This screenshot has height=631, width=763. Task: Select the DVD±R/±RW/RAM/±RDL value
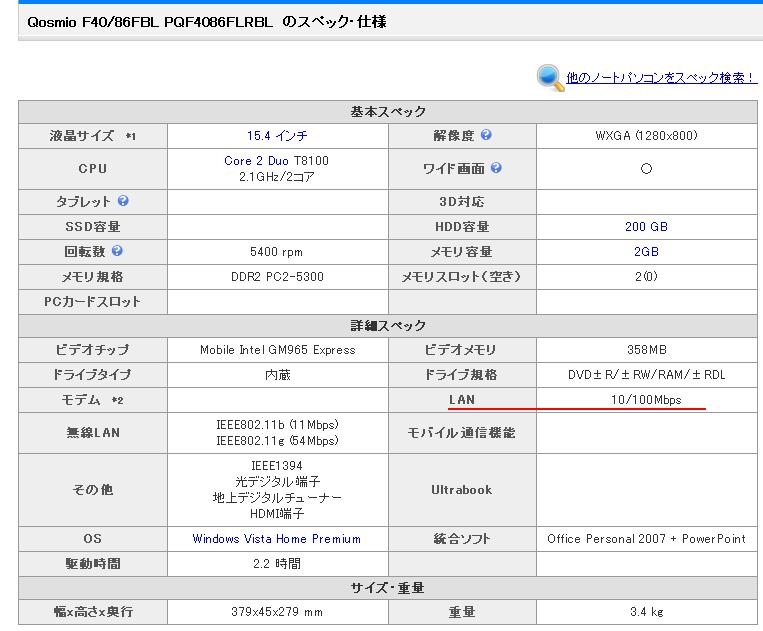647,375
